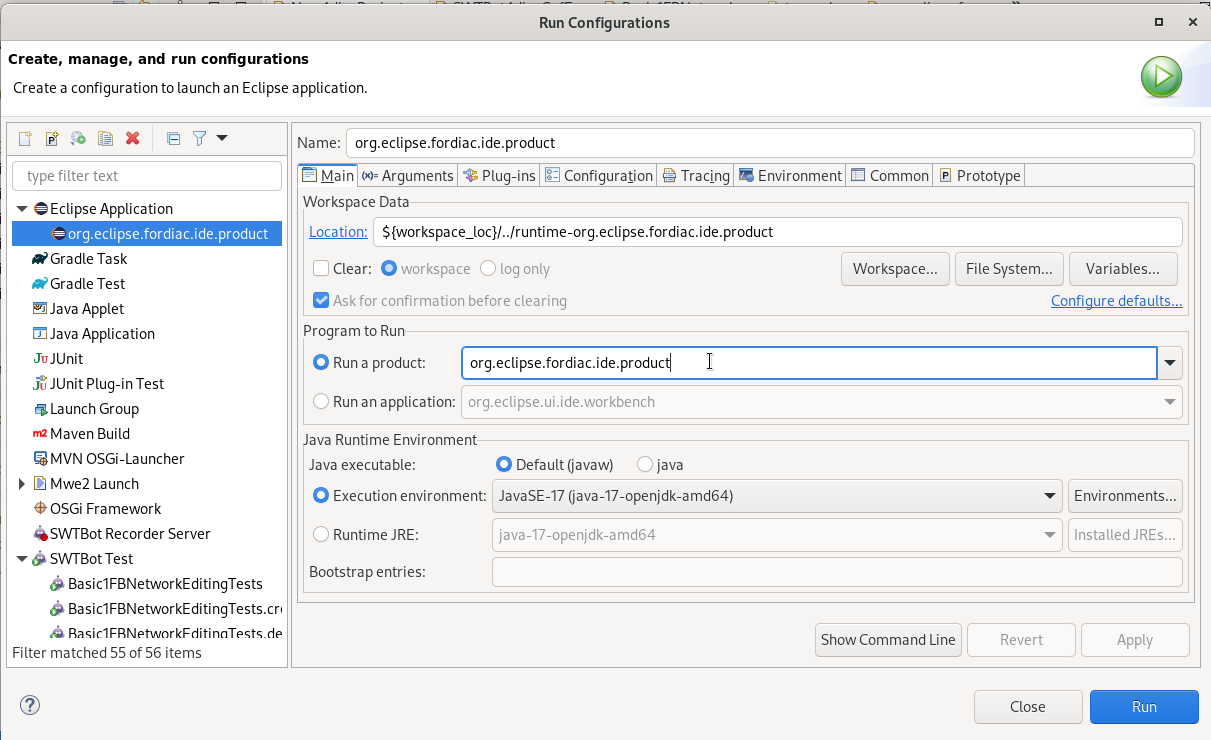Choose the java executable radio option
1211x740 pixels.
coord(644,464)
